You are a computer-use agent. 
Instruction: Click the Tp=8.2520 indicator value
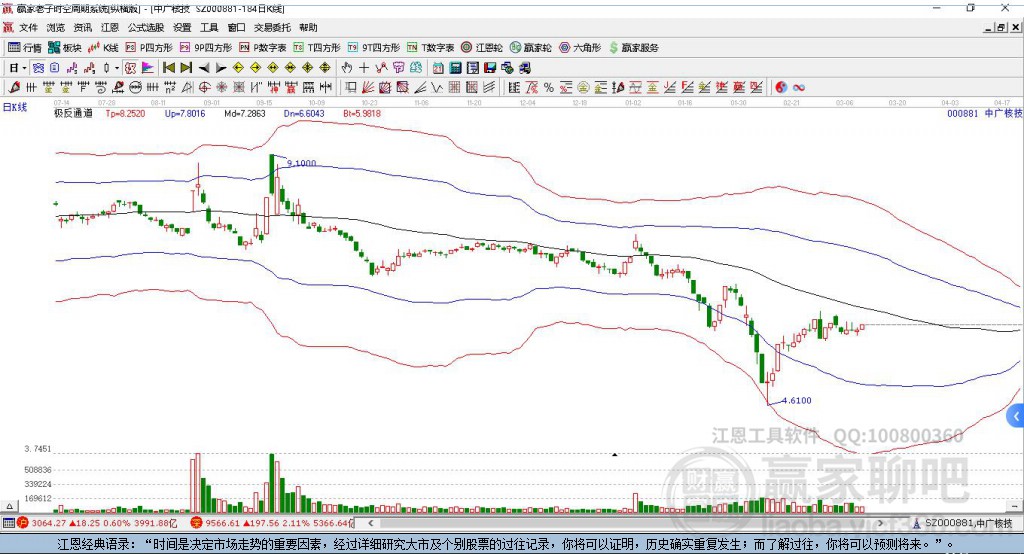click(125, 114)
